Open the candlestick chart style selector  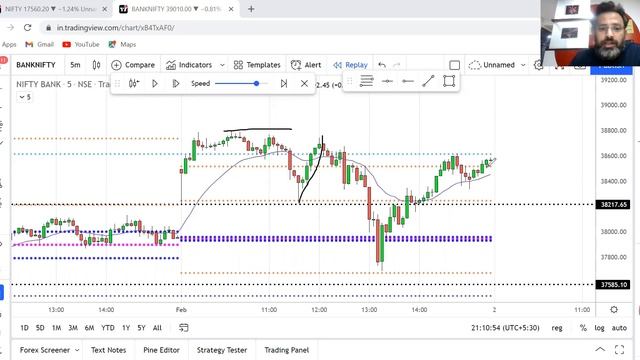coord(96,65)
